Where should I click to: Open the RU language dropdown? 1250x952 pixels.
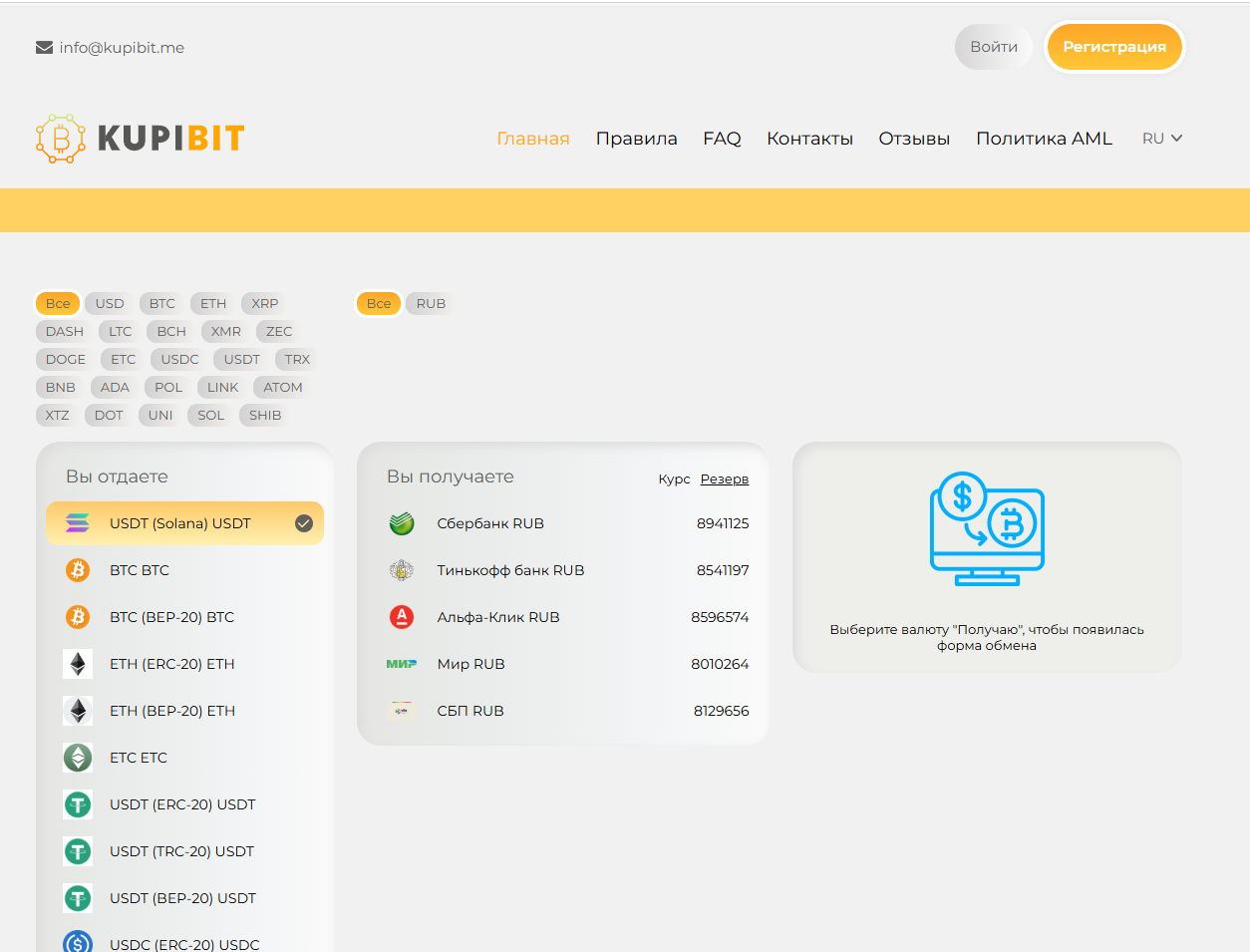1162,139
